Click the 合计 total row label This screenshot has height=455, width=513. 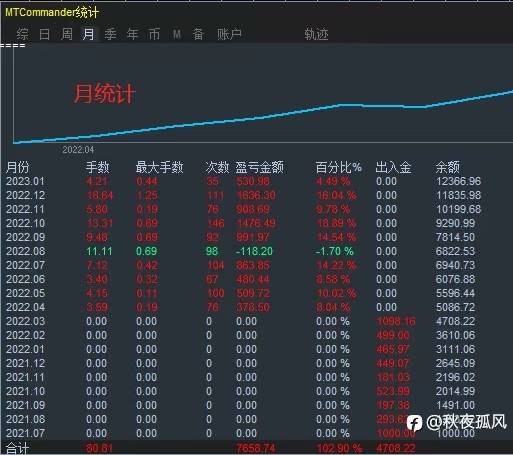(17, 448)
